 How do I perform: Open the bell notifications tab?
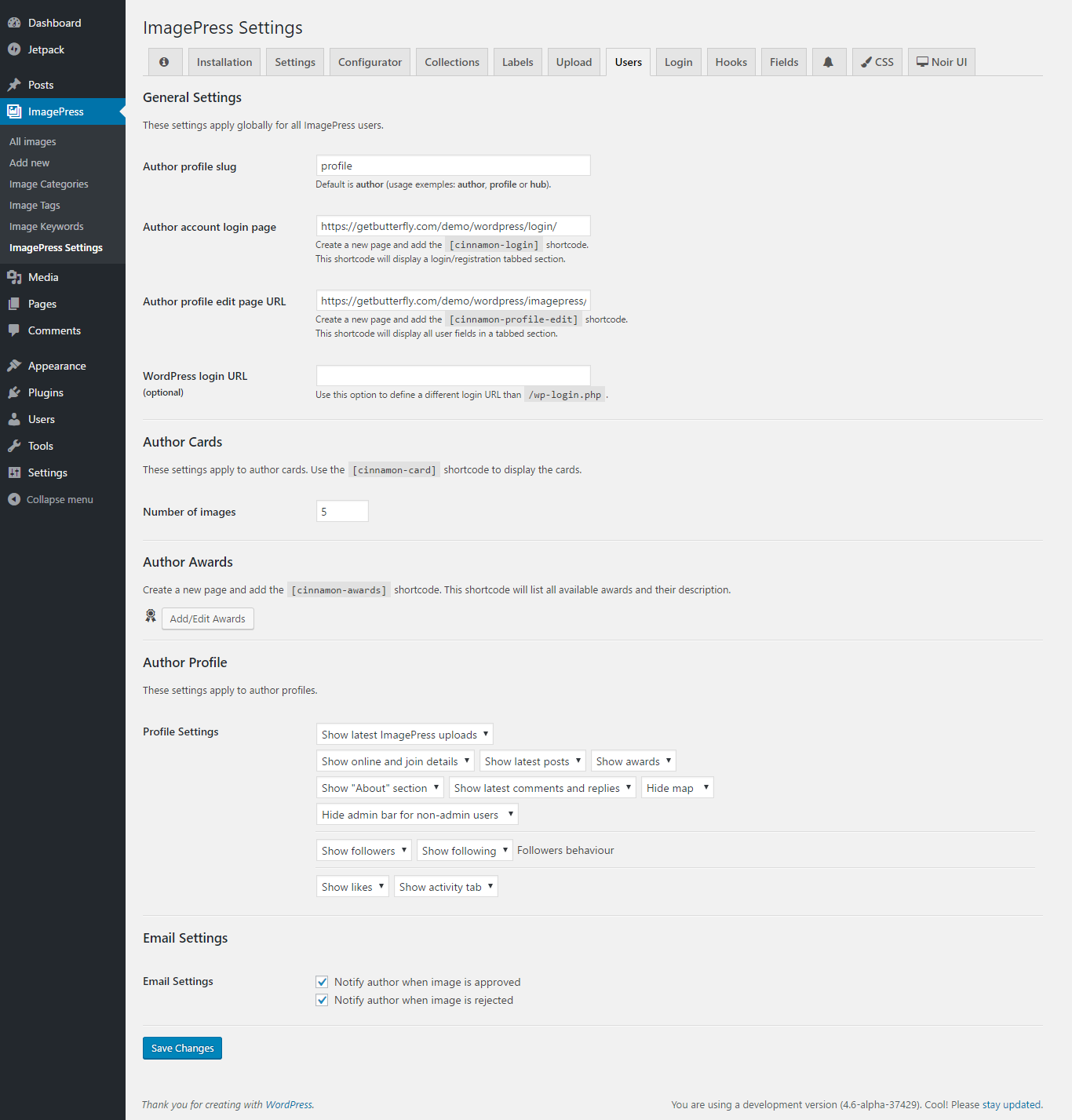pyautogui.click(x=828, y=62)
